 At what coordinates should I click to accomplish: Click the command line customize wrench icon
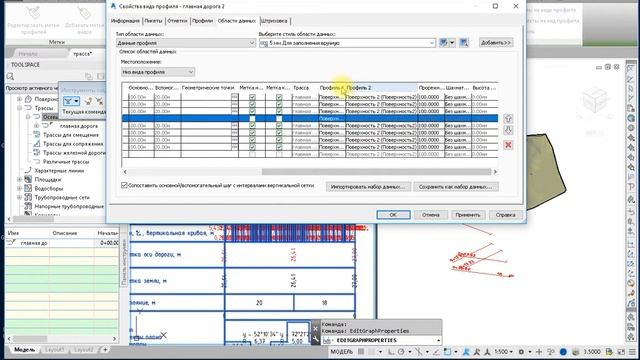pyautogui.click(x=316, y=340)
